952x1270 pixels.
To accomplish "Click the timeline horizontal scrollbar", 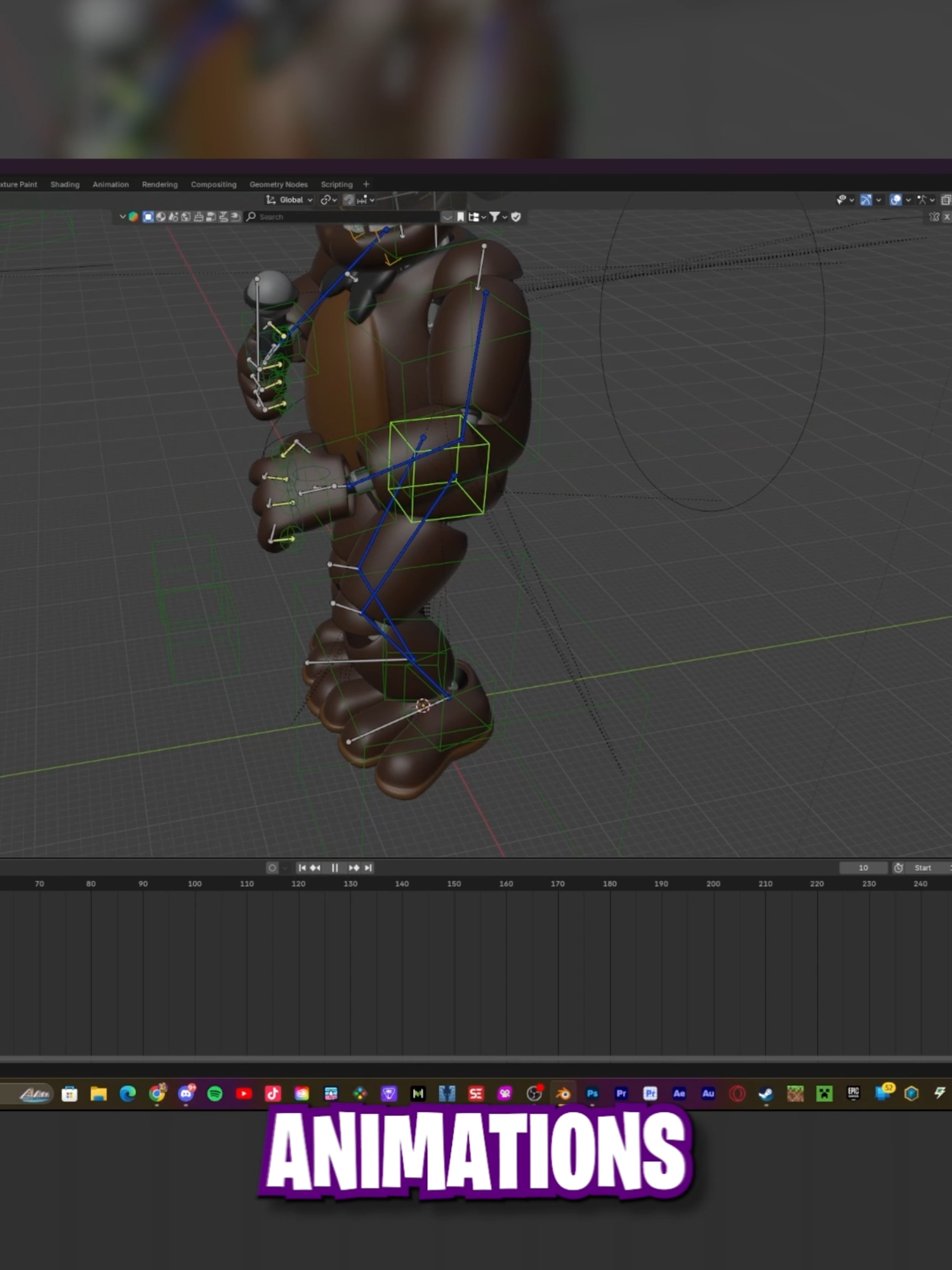I will pyautogui.click(x=476, y=1059).
